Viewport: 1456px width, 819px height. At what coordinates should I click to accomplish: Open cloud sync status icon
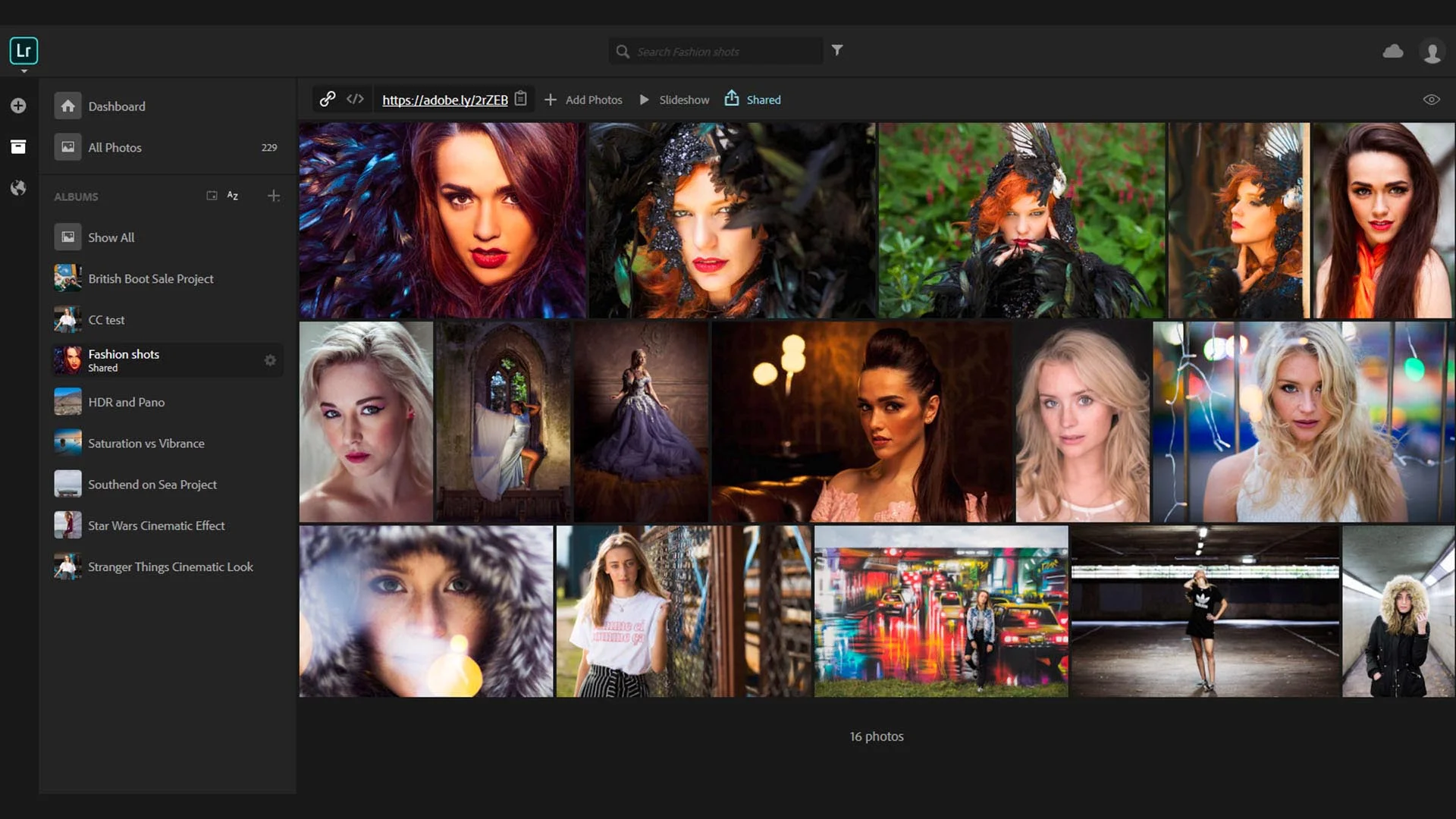1392,52
